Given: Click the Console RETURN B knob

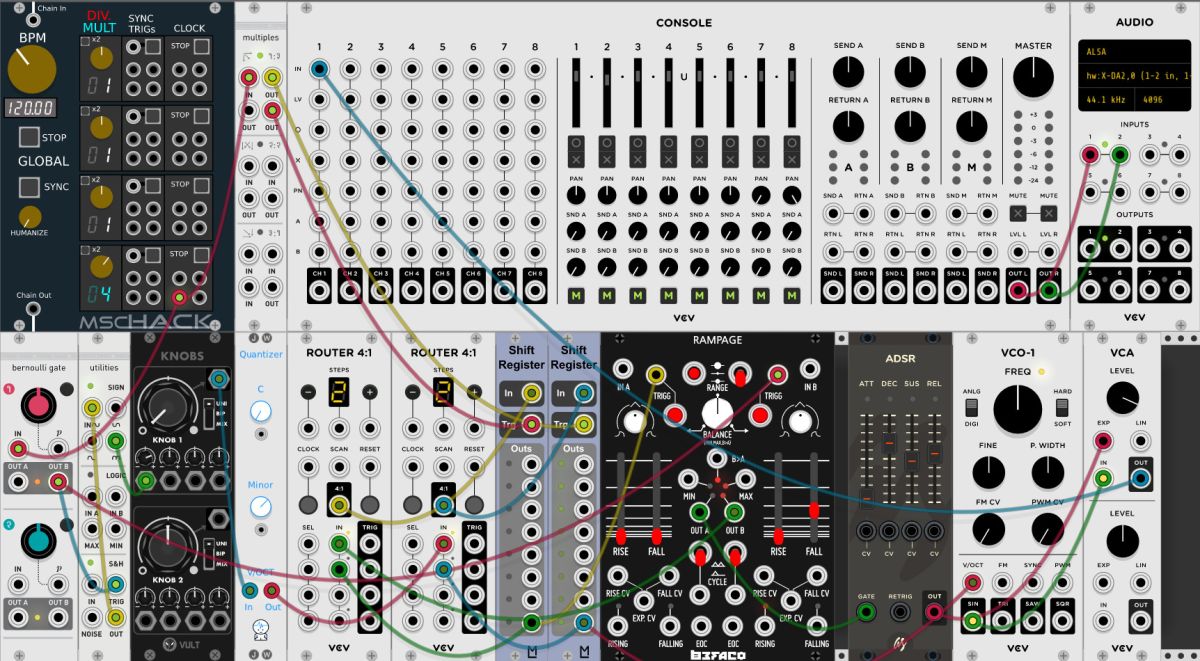Looking at the screenshot, I should point(909,125).
